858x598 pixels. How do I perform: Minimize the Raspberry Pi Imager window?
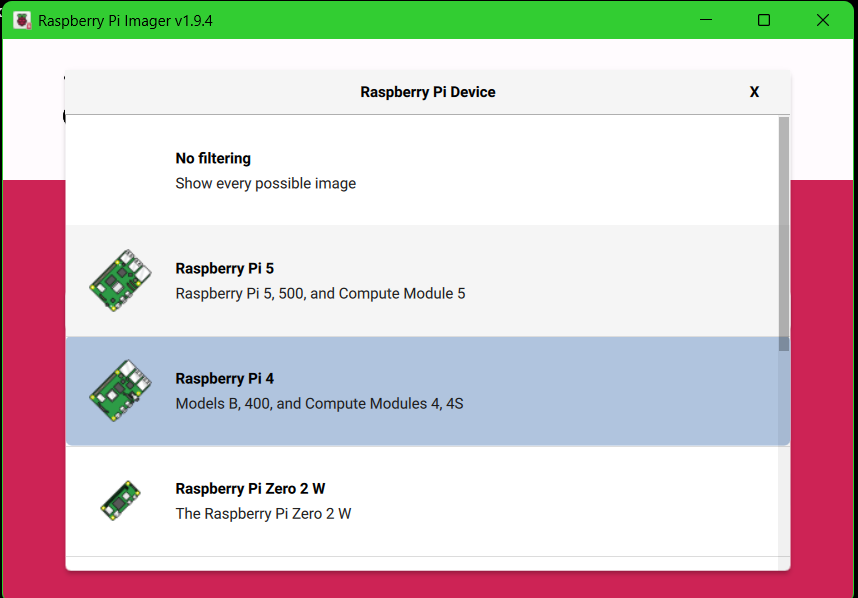click(706, 20)
